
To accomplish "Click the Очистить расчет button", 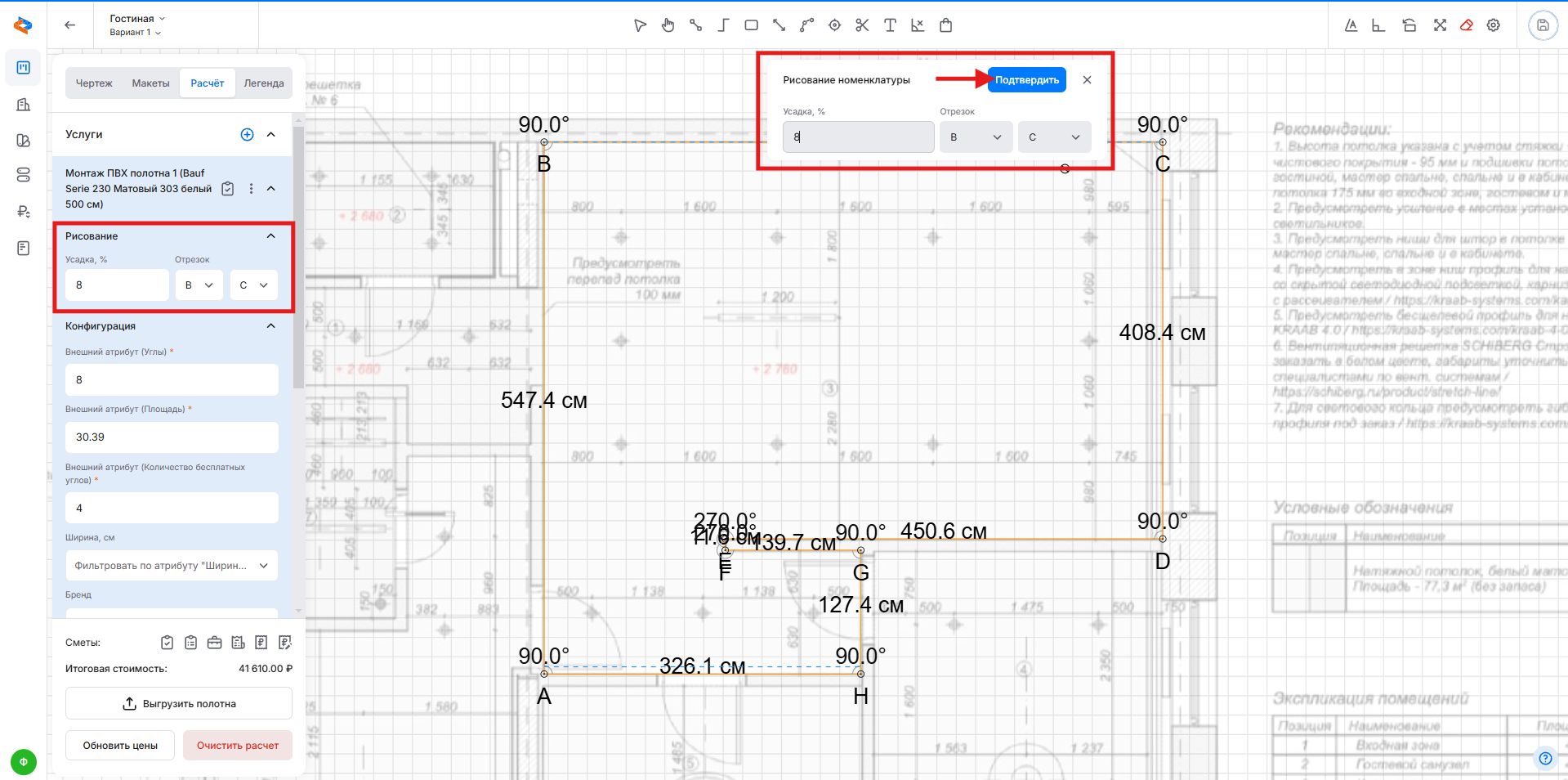I will (x=238, y=746).
